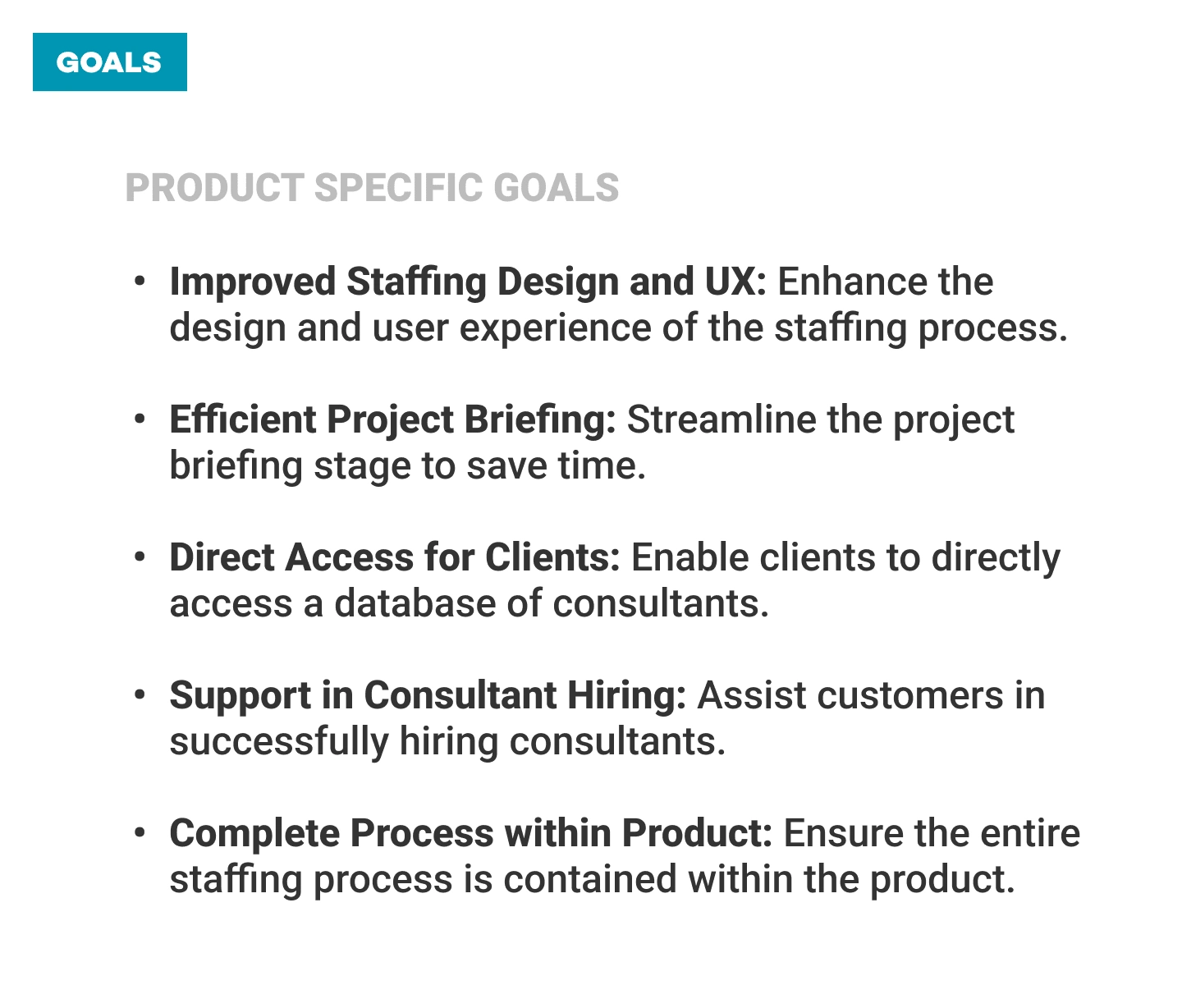Click the Direct Access for Clients title
The height and width of the screenshot is (1008, 1182).
tap(395, 558)
